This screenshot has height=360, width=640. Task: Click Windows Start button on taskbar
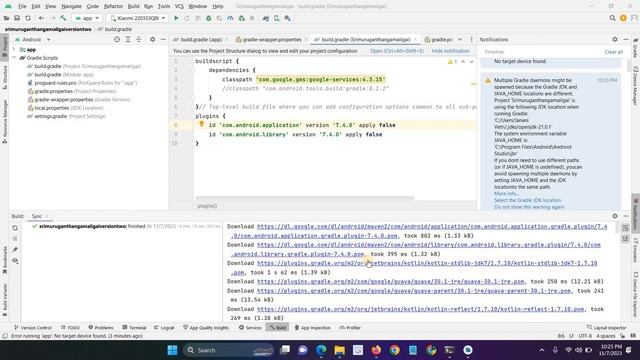click(x=172, y=350)
